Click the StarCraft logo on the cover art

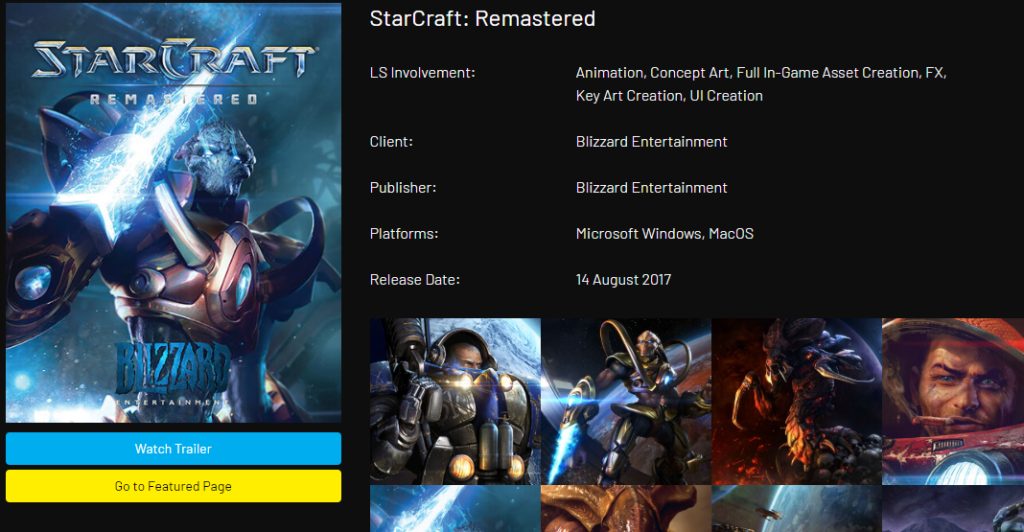point(174,71)
